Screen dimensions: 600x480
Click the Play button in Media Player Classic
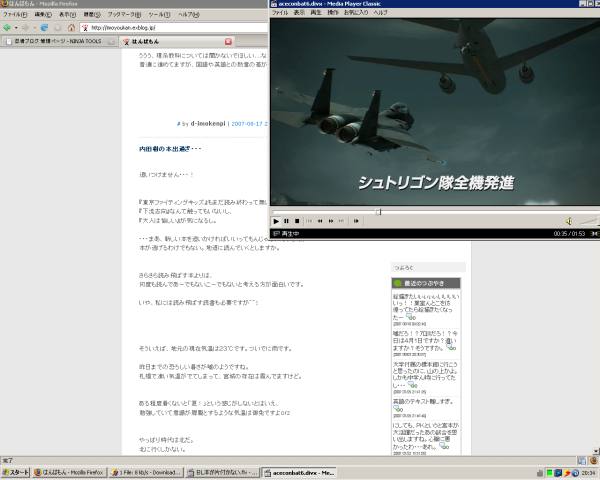click(276, 221)
